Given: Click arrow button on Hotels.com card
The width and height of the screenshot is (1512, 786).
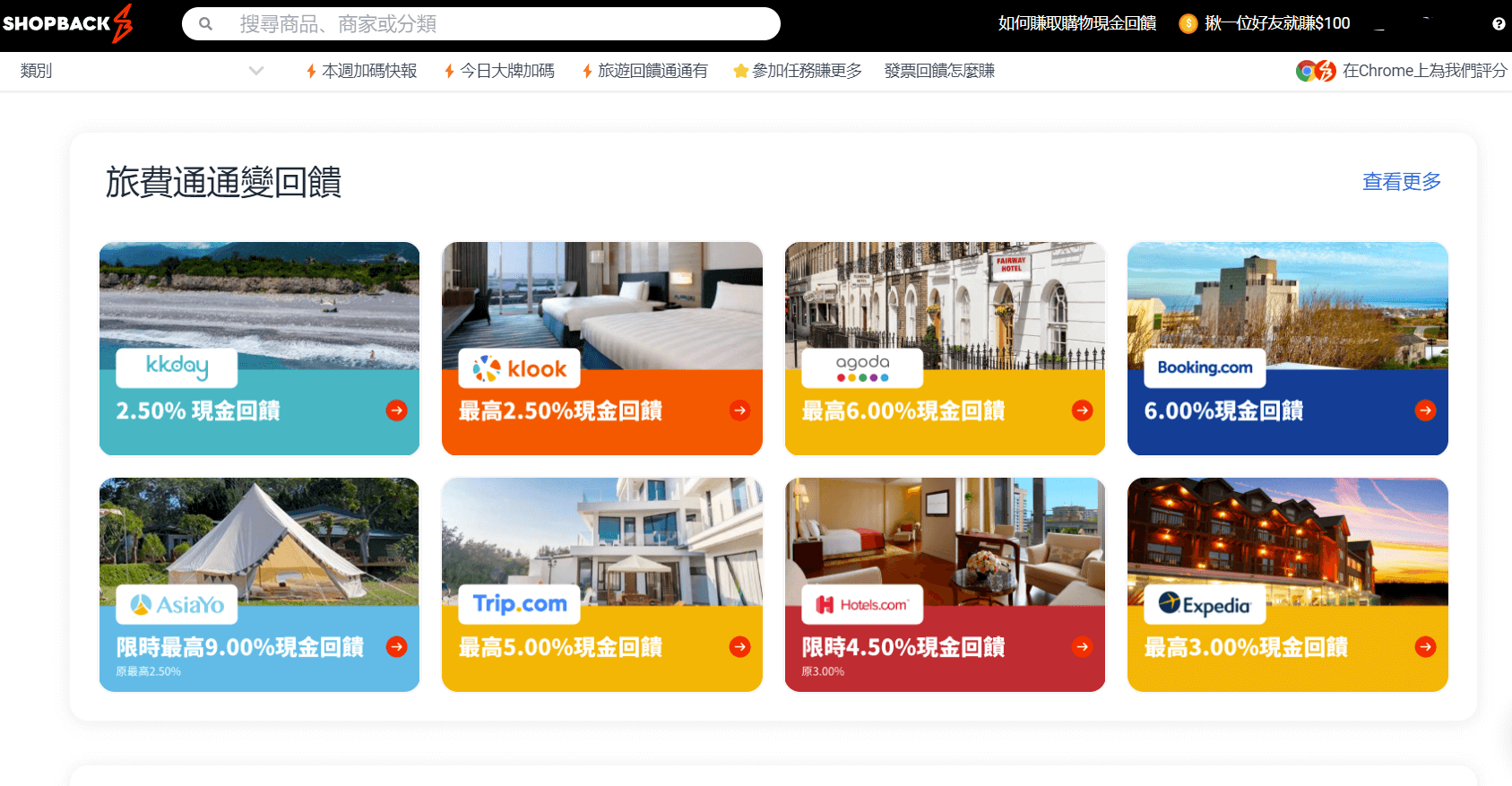Looking at the screenshot, I should tap(1083, 647).
